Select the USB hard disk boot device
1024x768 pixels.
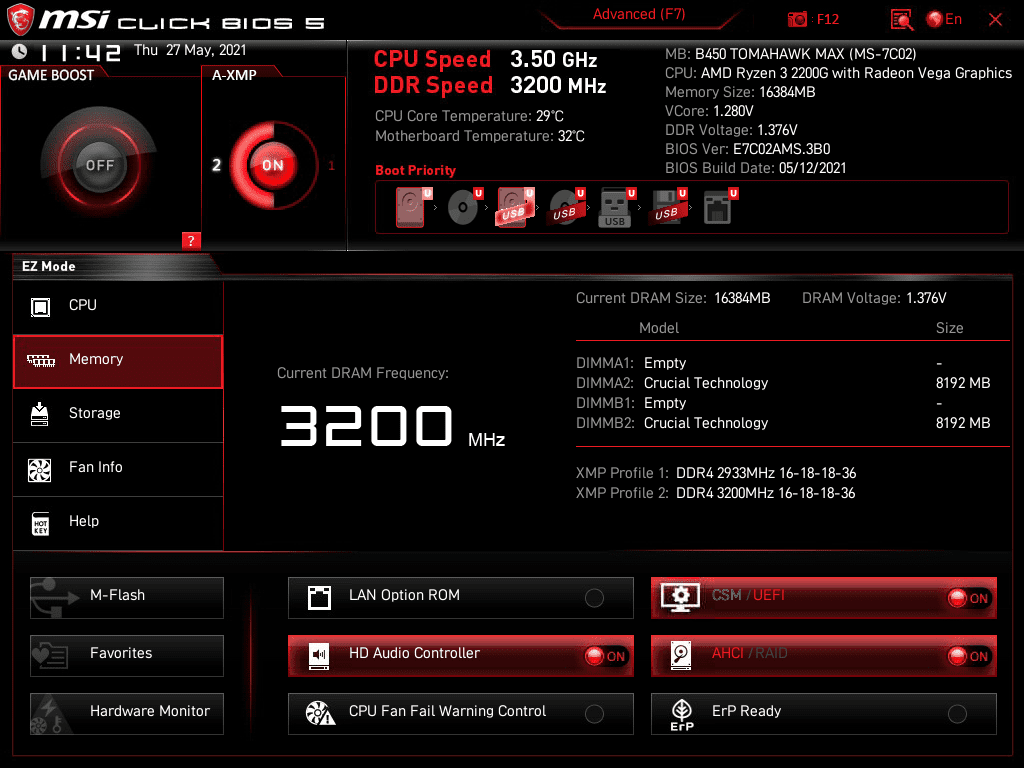(x=516, y=208)
